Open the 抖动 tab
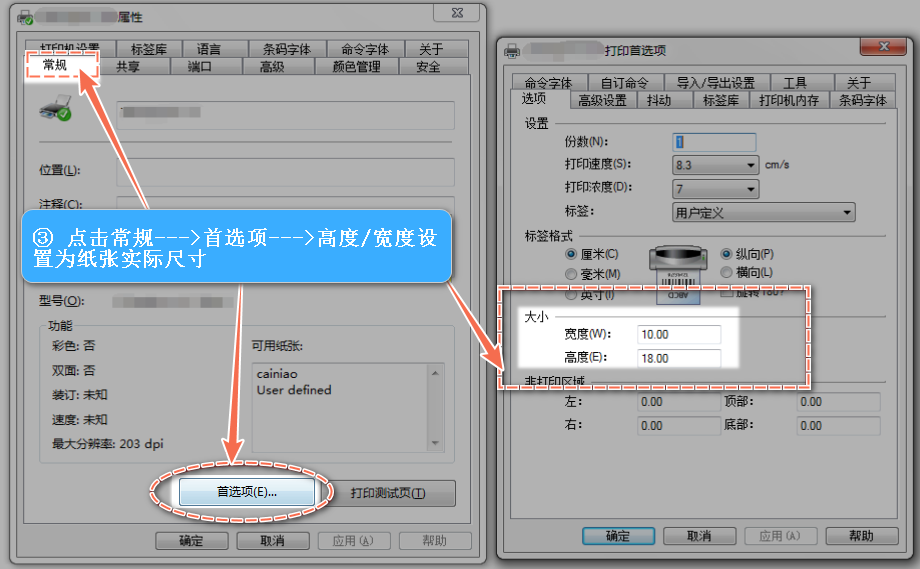This screenshot has height=569, width=920. tap(659, 100)
